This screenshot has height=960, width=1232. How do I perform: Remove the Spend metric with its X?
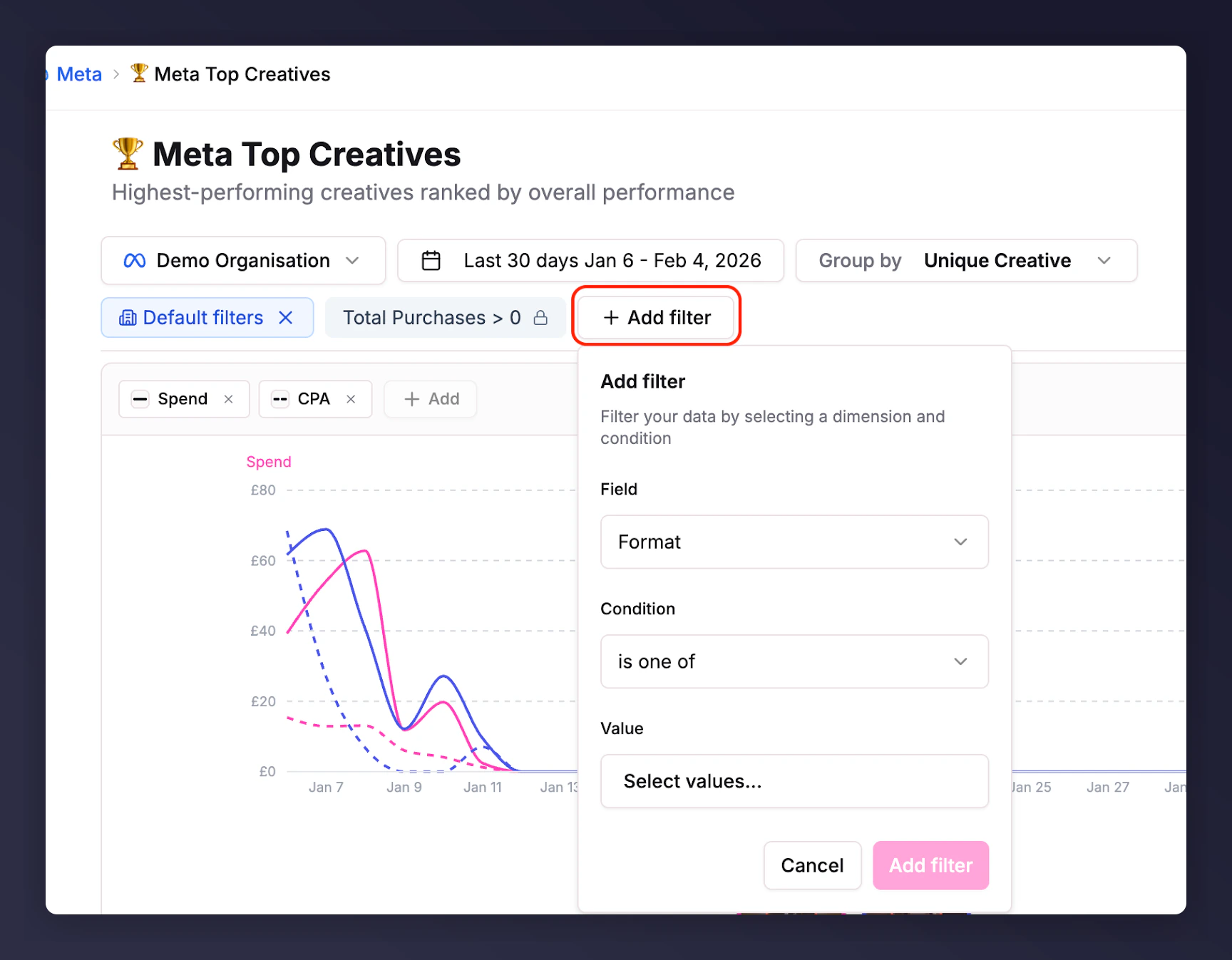point(229,399)
